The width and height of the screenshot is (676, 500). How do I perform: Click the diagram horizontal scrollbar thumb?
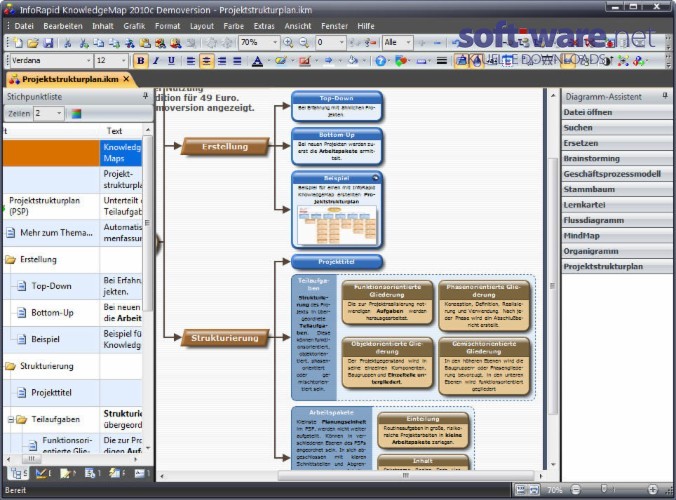click(x=405, y=475)
